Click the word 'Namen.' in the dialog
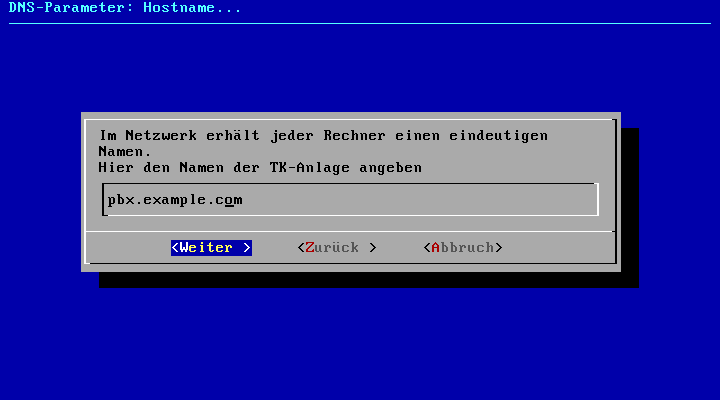 (x=124, y=152)
